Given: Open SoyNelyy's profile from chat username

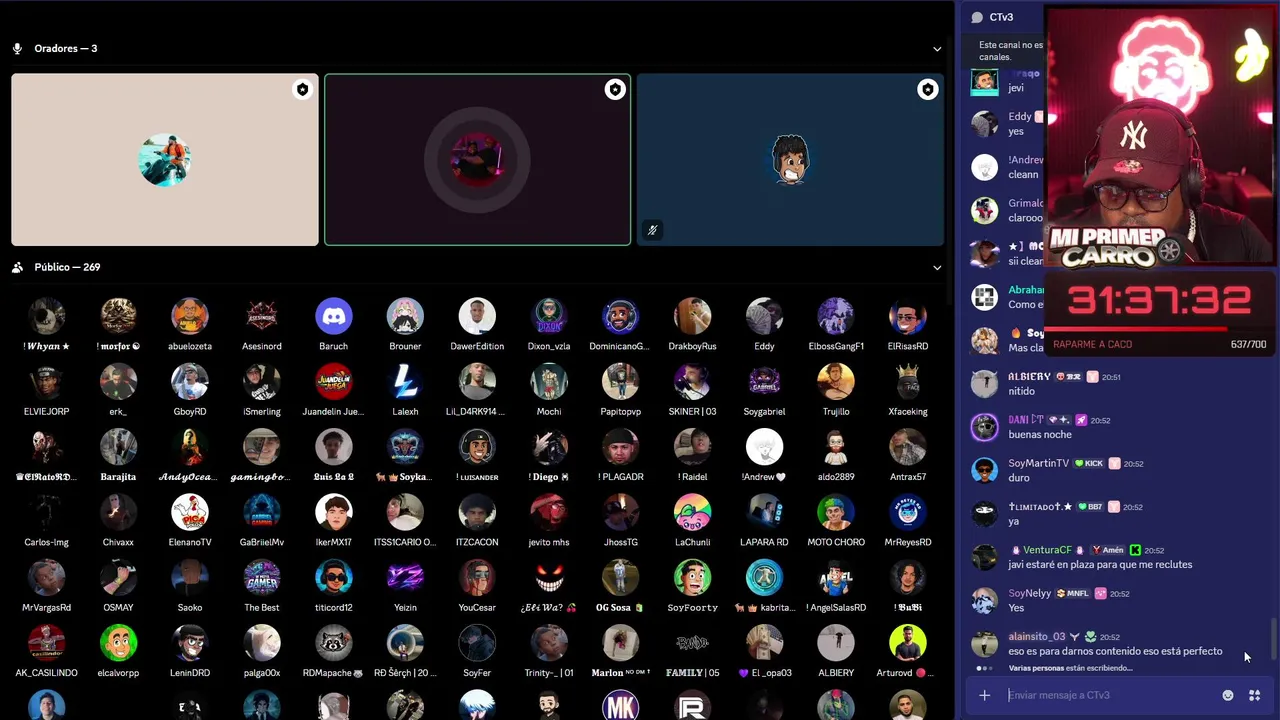Looking at the screenshot, I should click(x=1030, y=593).
